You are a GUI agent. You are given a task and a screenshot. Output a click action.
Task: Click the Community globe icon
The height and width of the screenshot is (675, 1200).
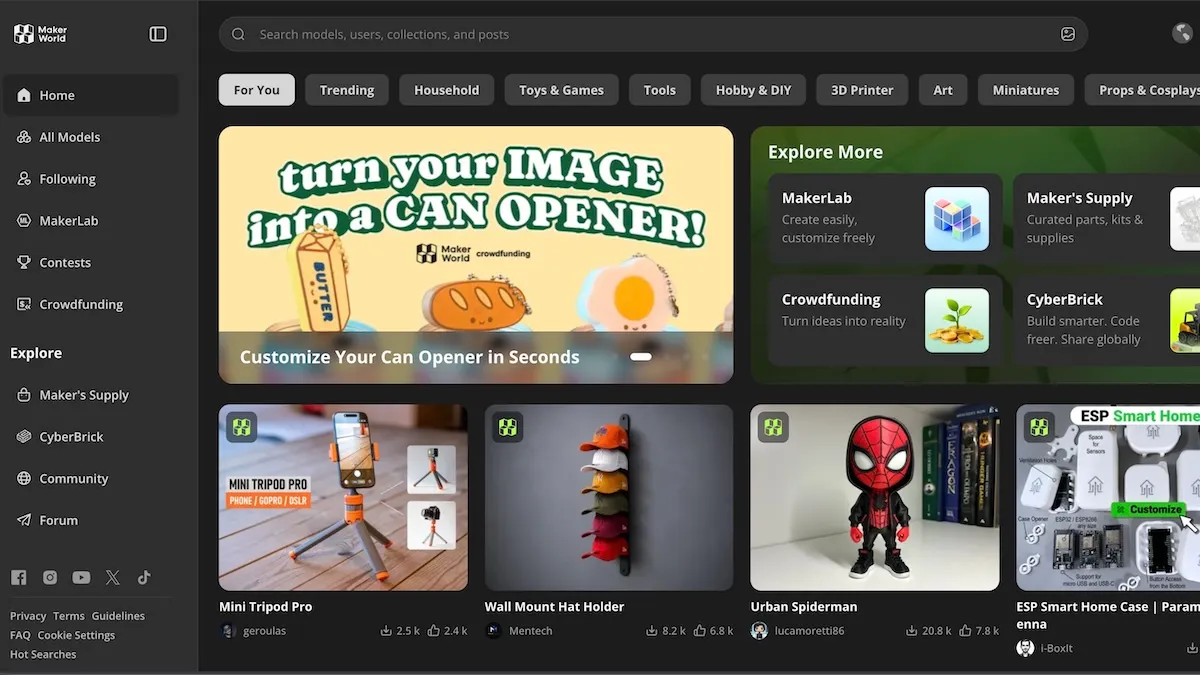[24, 479]
